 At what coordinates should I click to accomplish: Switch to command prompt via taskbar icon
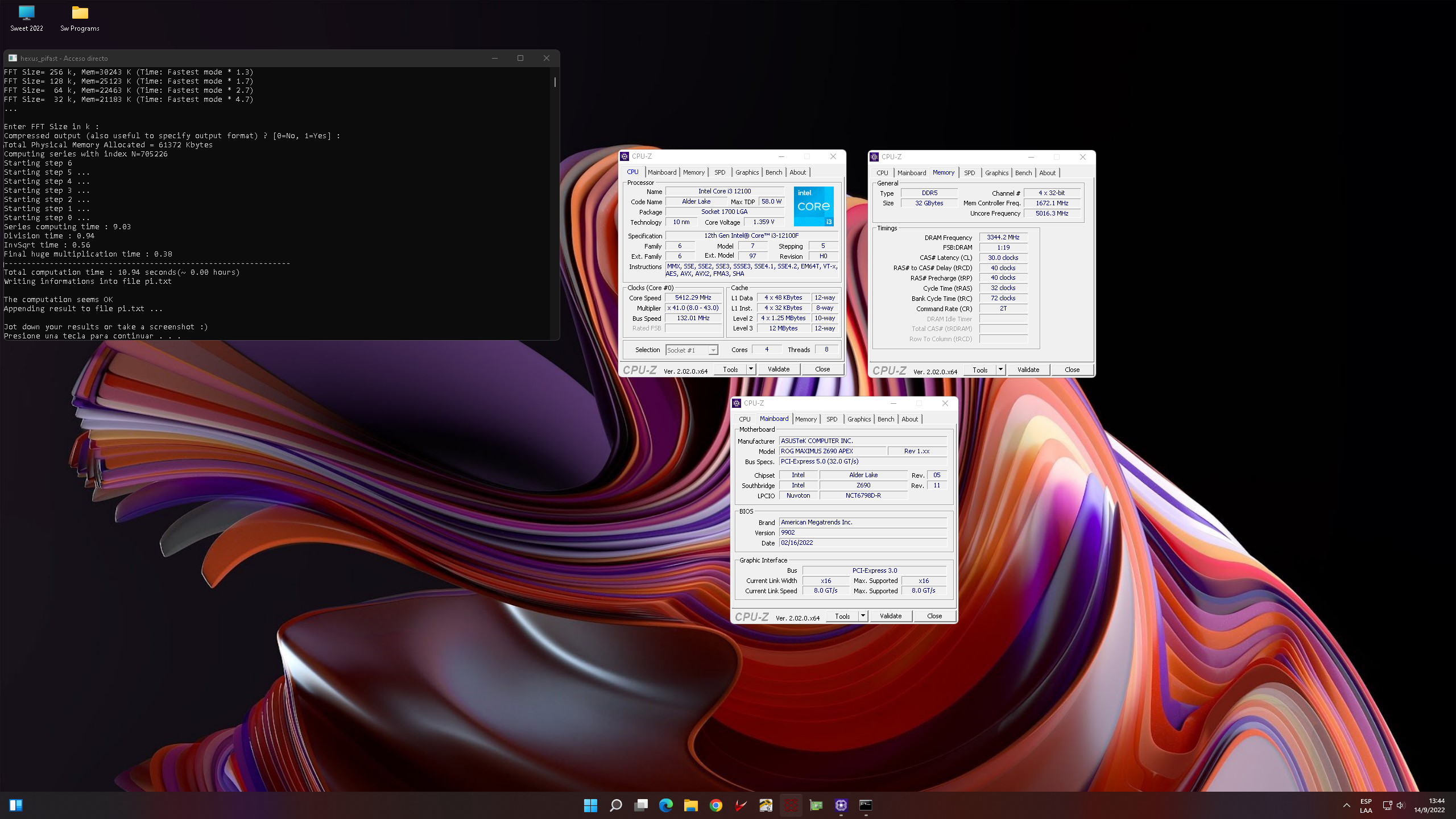tap(866, 805)
